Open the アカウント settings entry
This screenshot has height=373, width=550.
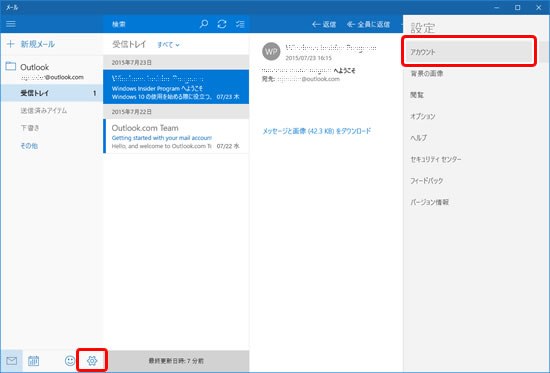(469, 52)
